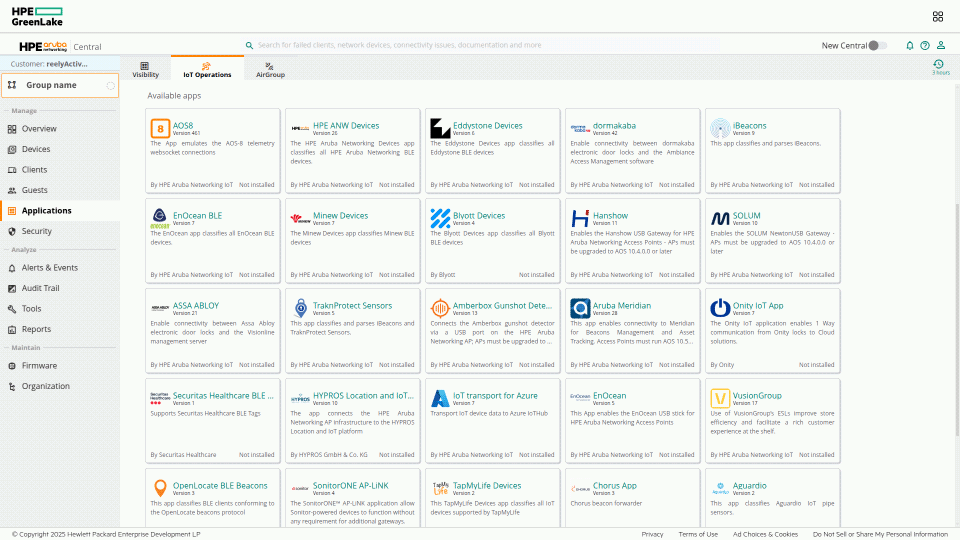The height and width of the screenshot is (540, 960).
Task: Click Not installed status on Hanshow card
Action: 677,275
